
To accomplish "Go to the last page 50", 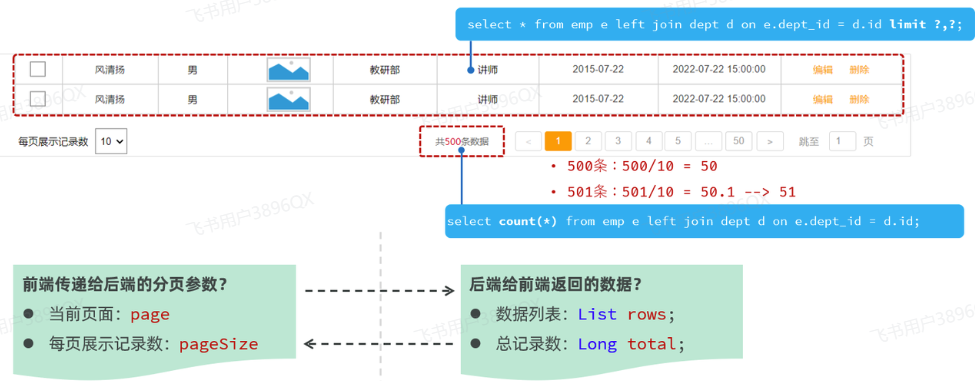I will pos(739,141).
